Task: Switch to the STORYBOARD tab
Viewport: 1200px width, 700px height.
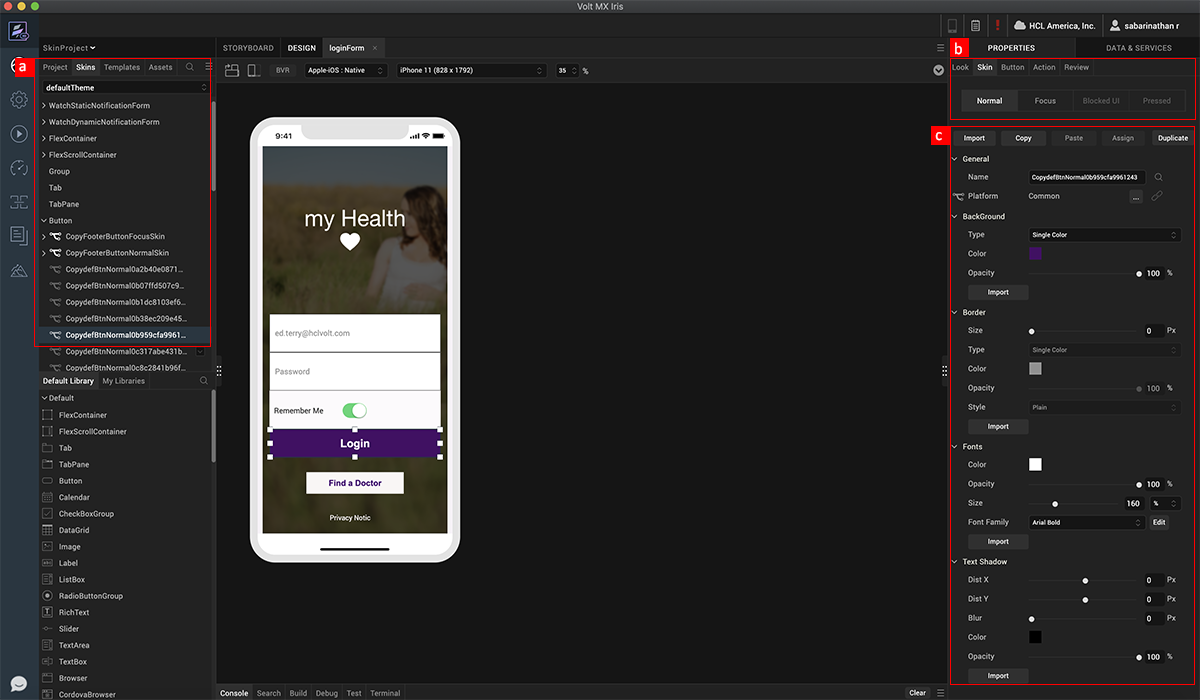Action: point(248,48)
